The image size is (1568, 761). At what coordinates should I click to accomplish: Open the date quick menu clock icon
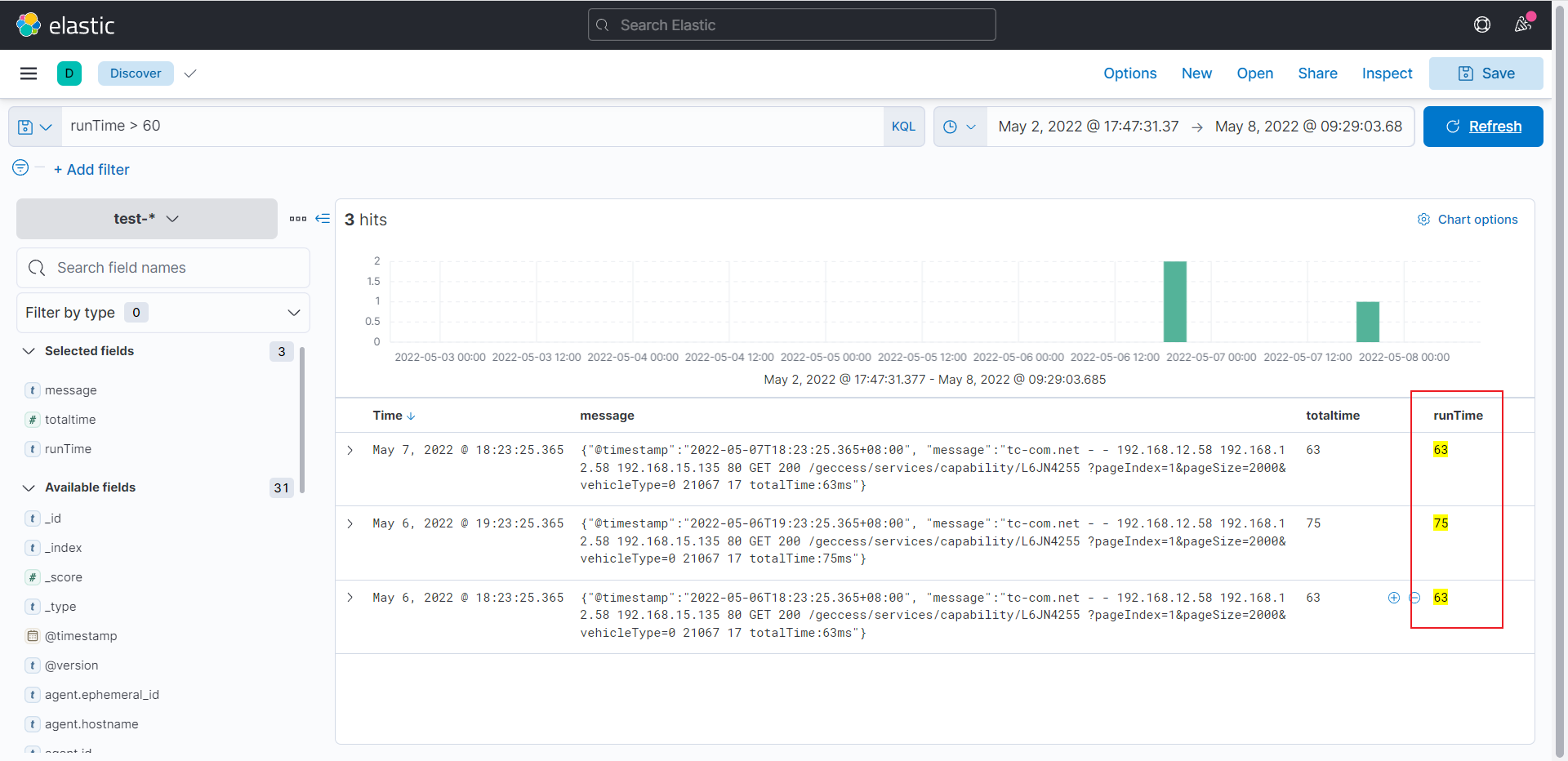tap(960, 127)
